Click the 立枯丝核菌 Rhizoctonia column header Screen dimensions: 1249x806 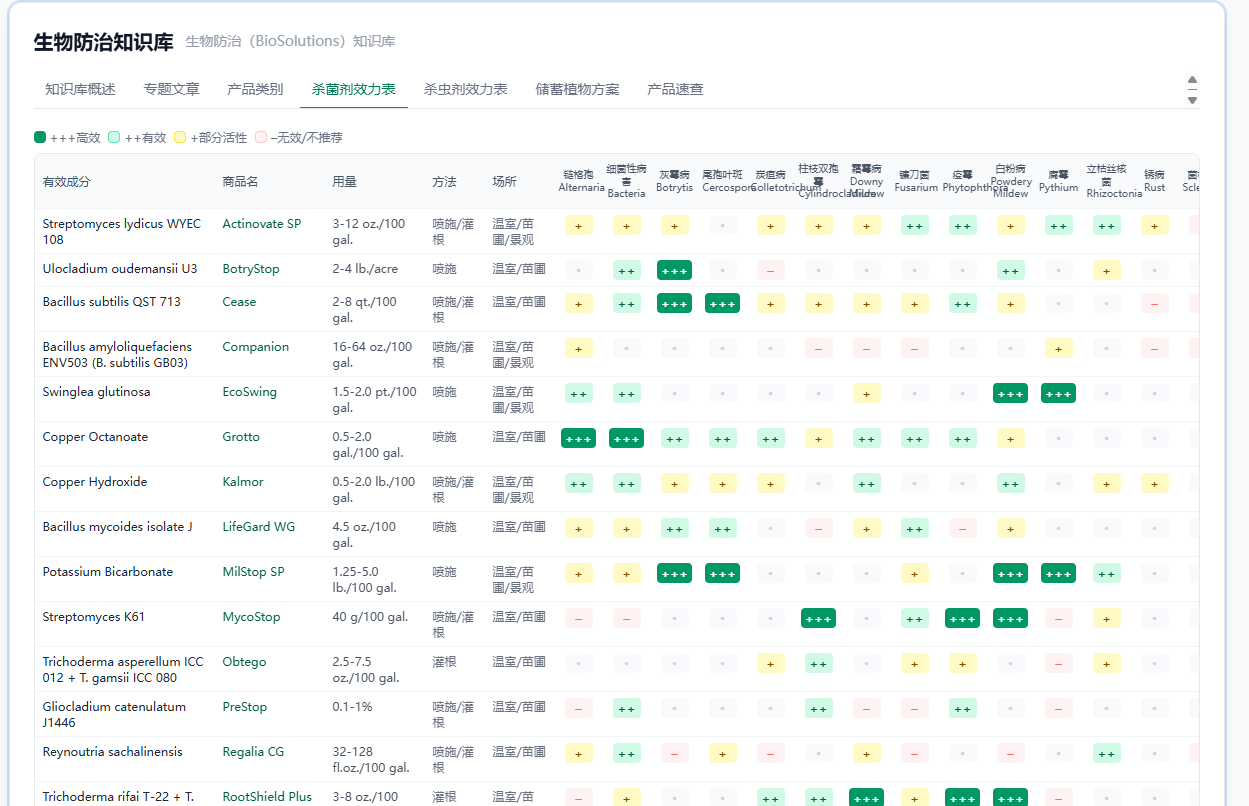coord(1106,181)
